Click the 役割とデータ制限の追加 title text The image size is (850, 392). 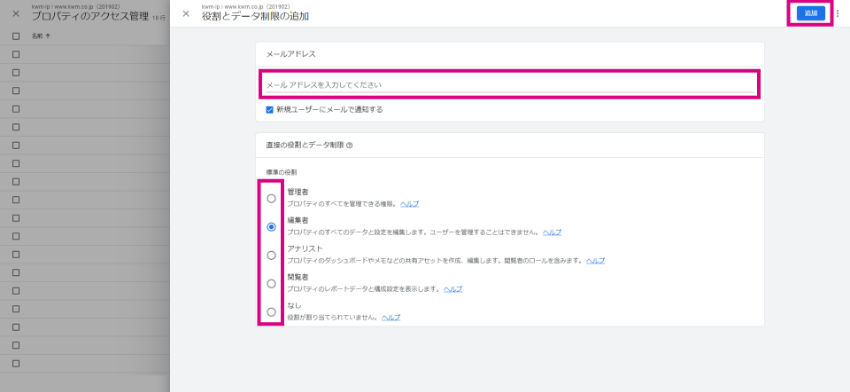point(255,17)
